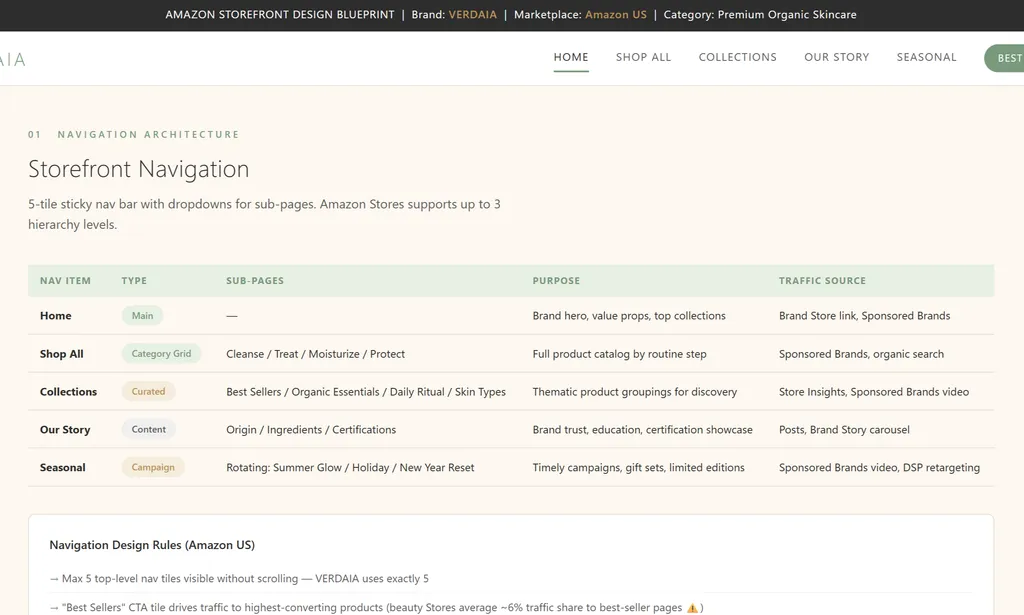Click 'Timely campaigns, gift sets, limited editions'
This screenshot has width=1024, height=615.
tap(638, 467)
